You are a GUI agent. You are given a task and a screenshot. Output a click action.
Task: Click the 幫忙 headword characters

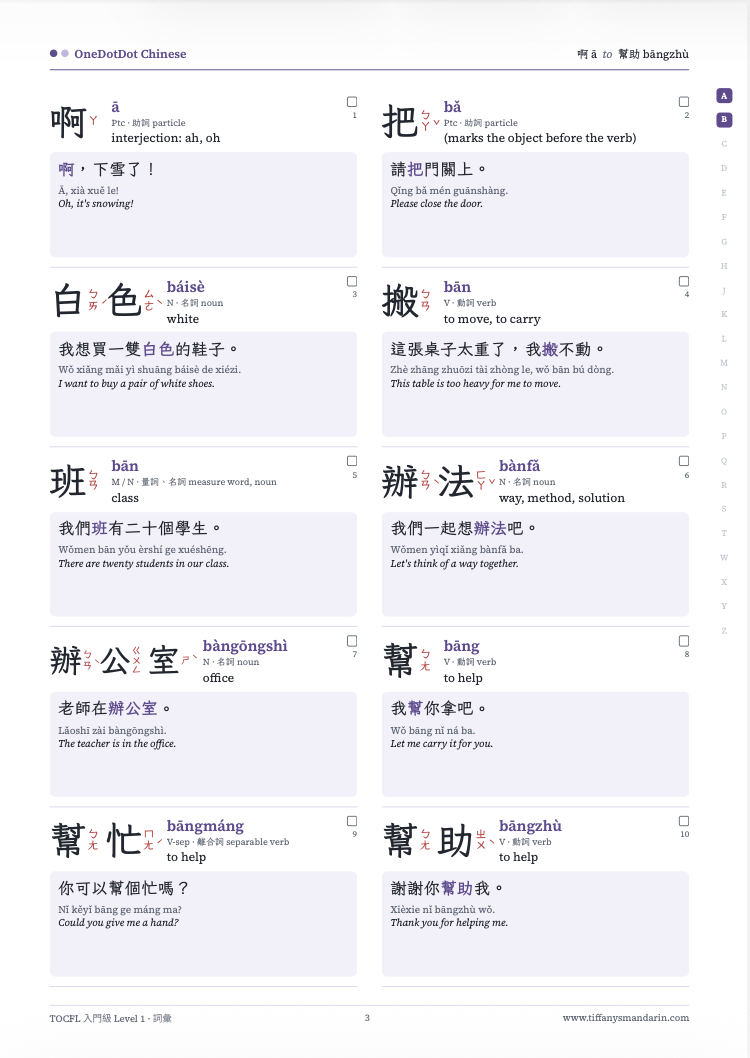96,840
